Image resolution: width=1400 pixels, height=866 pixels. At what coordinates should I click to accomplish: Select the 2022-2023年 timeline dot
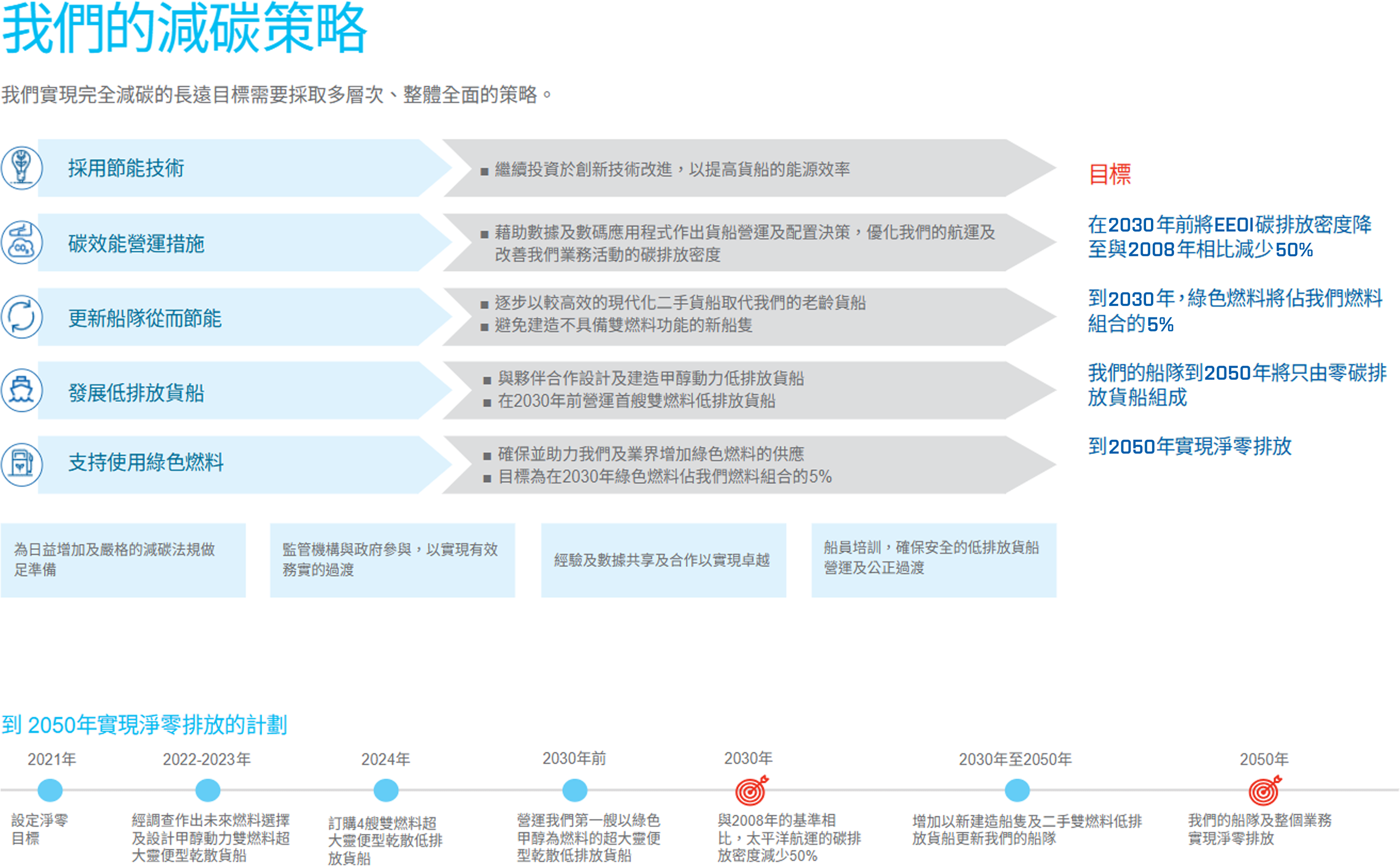click(208, 790)
